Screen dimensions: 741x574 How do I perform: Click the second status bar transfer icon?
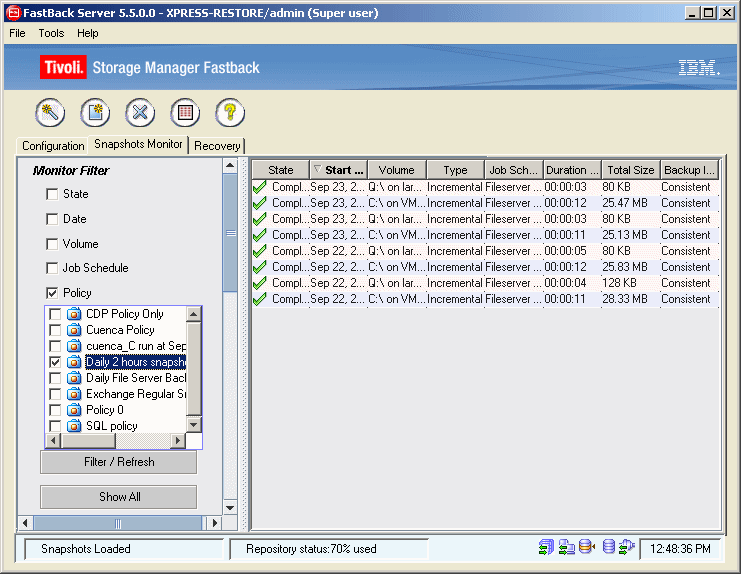pos(567,547)
